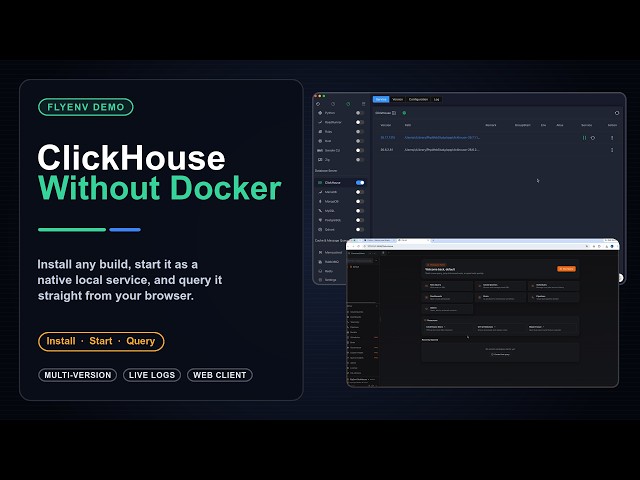Open the three-dot menu of the second ClickHouse version row

612,150
